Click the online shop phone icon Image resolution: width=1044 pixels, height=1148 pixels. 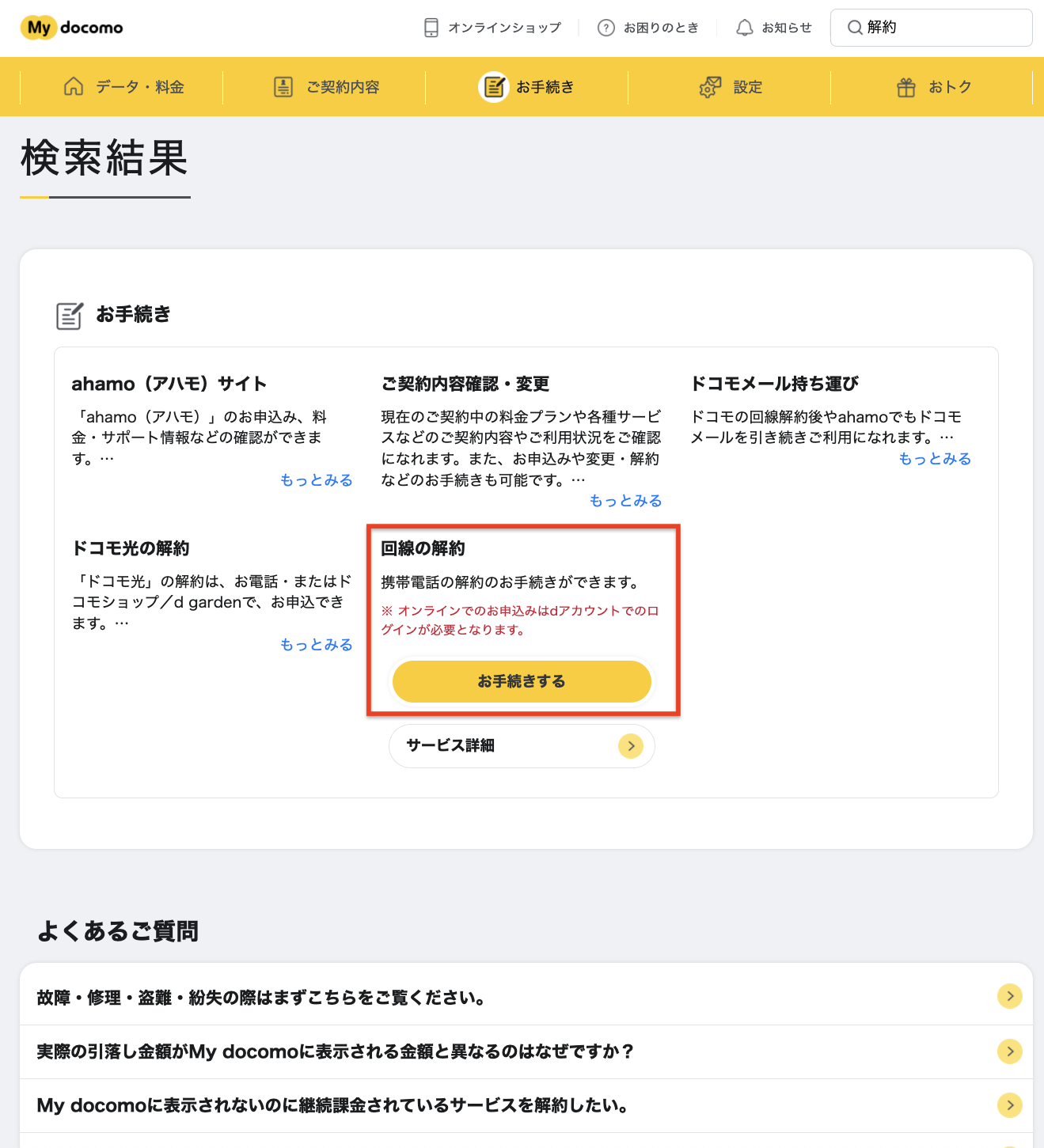point(431,28)
